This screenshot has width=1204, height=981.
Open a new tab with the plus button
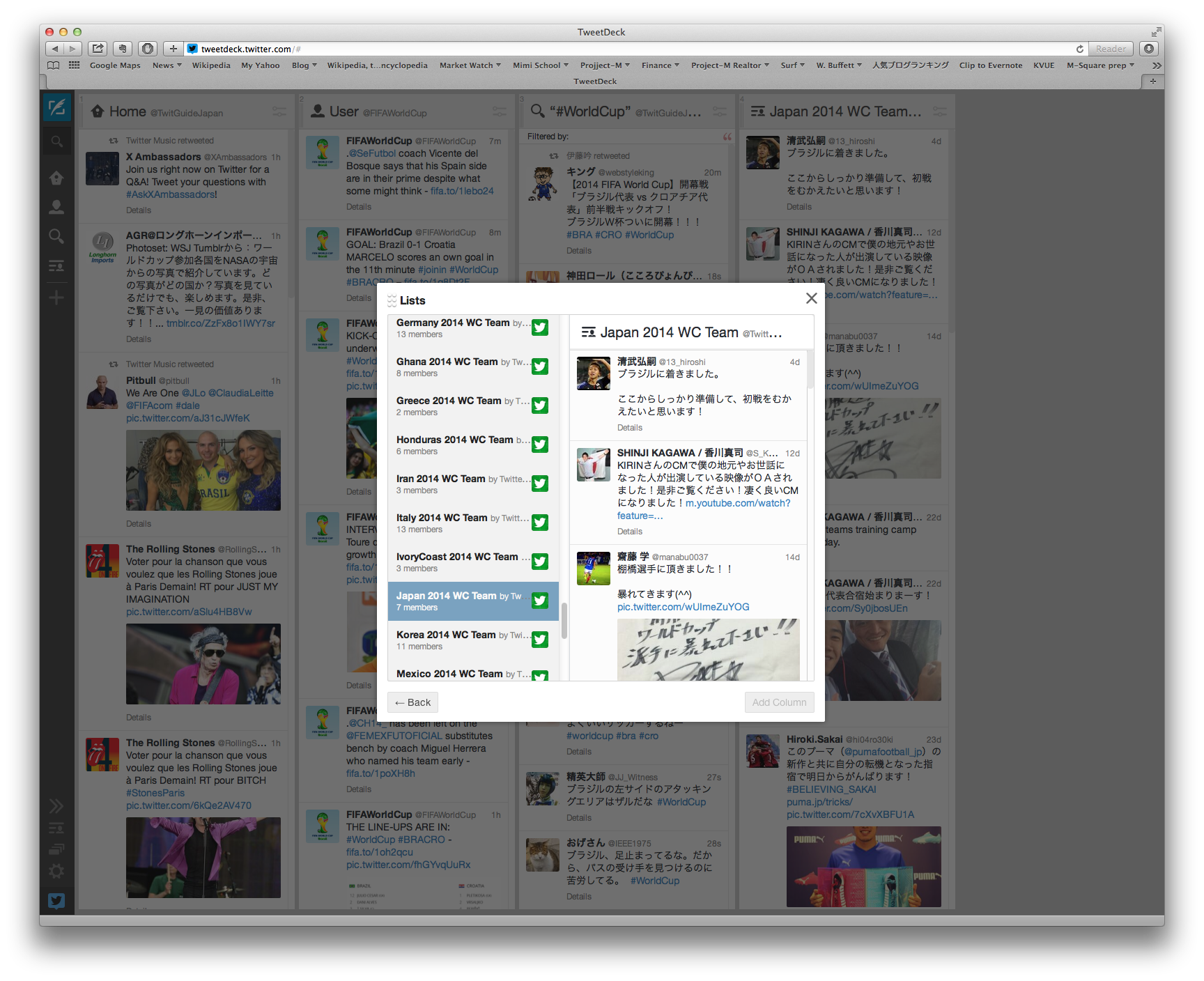(1152, 82)
